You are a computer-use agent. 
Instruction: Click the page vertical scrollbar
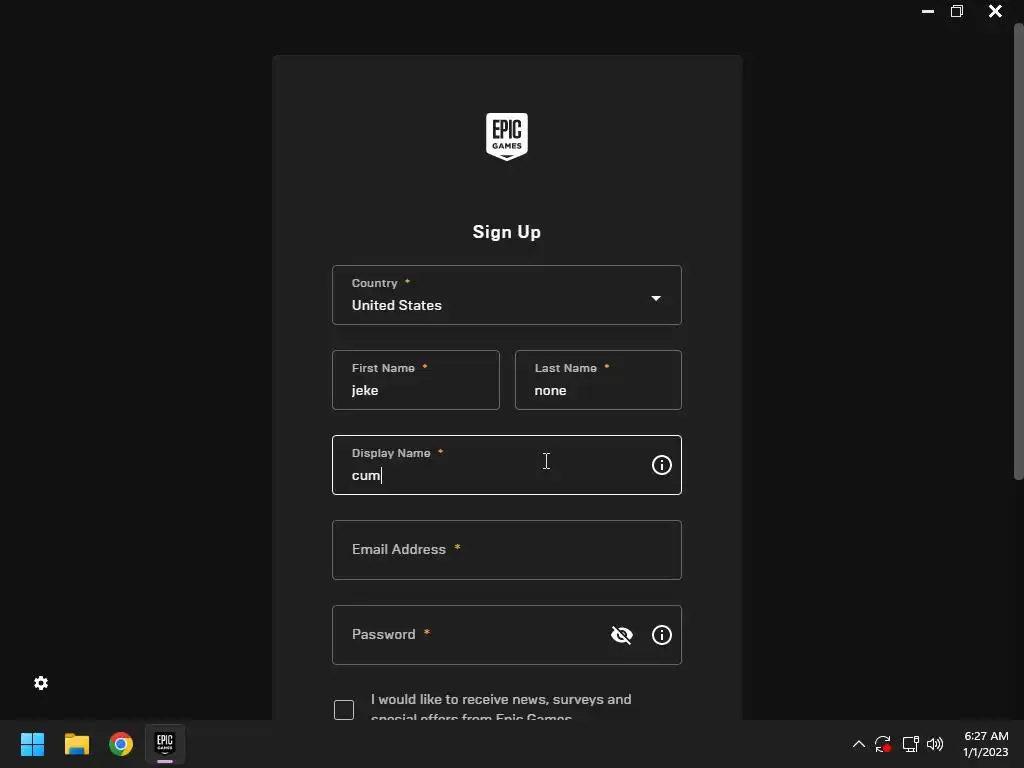coord(1018,251)
